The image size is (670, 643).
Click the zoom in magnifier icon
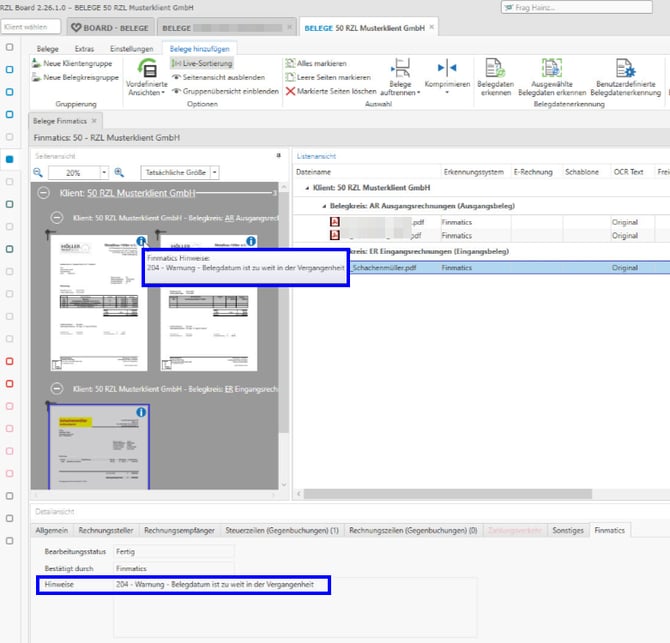click(x=119, y=172)
